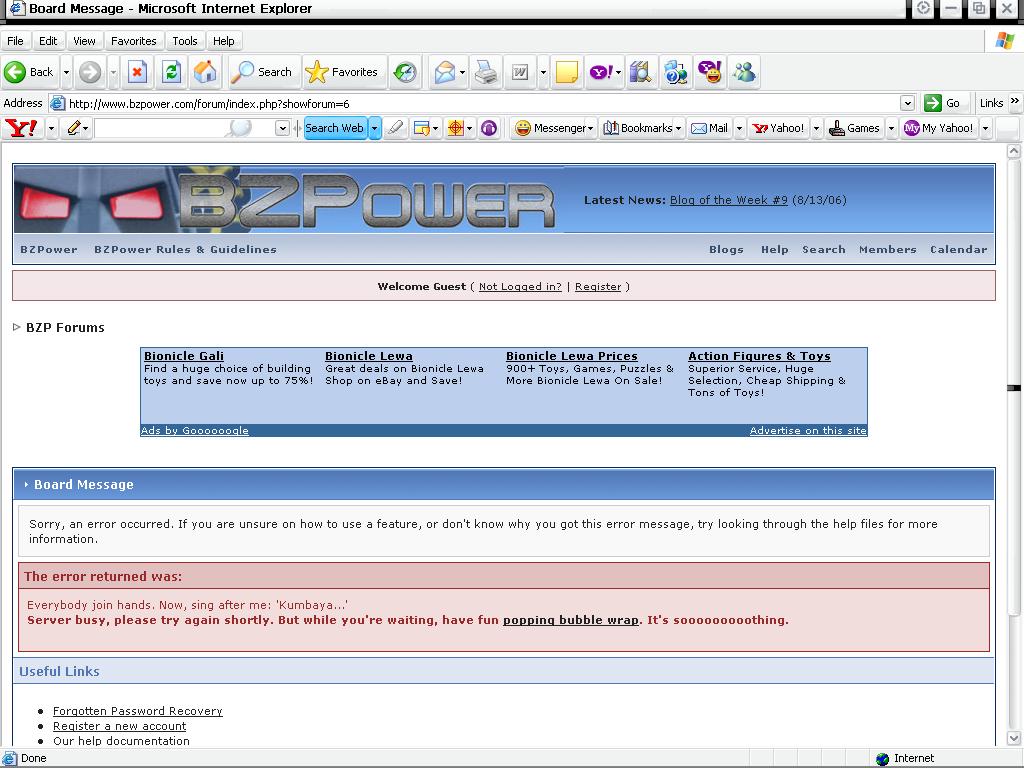Edit page with the Word icon
The image size is (1024, 768).
tap(520, 72)
